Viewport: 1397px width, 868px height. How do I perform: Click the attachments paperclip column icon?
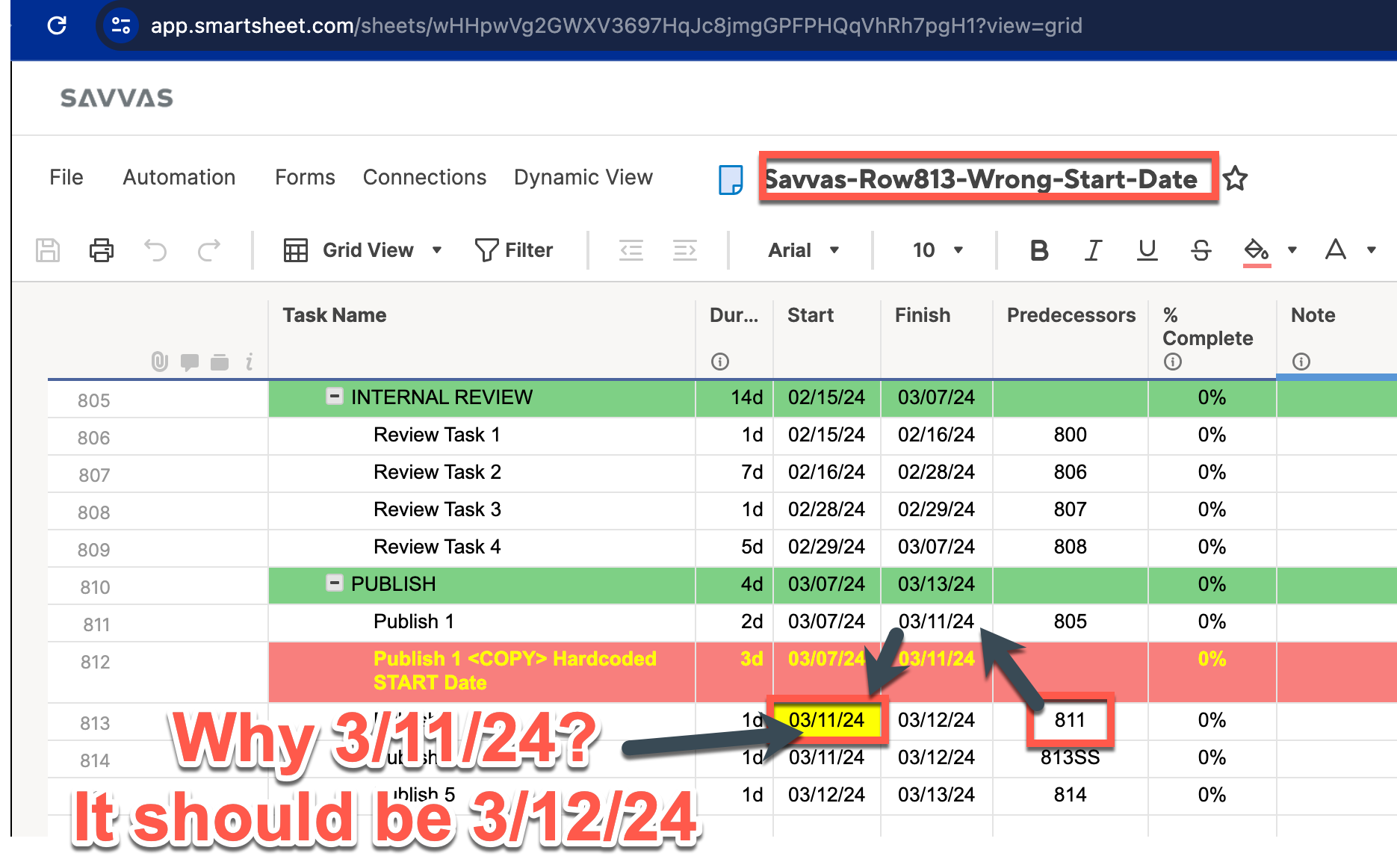(x=159, y=362)
